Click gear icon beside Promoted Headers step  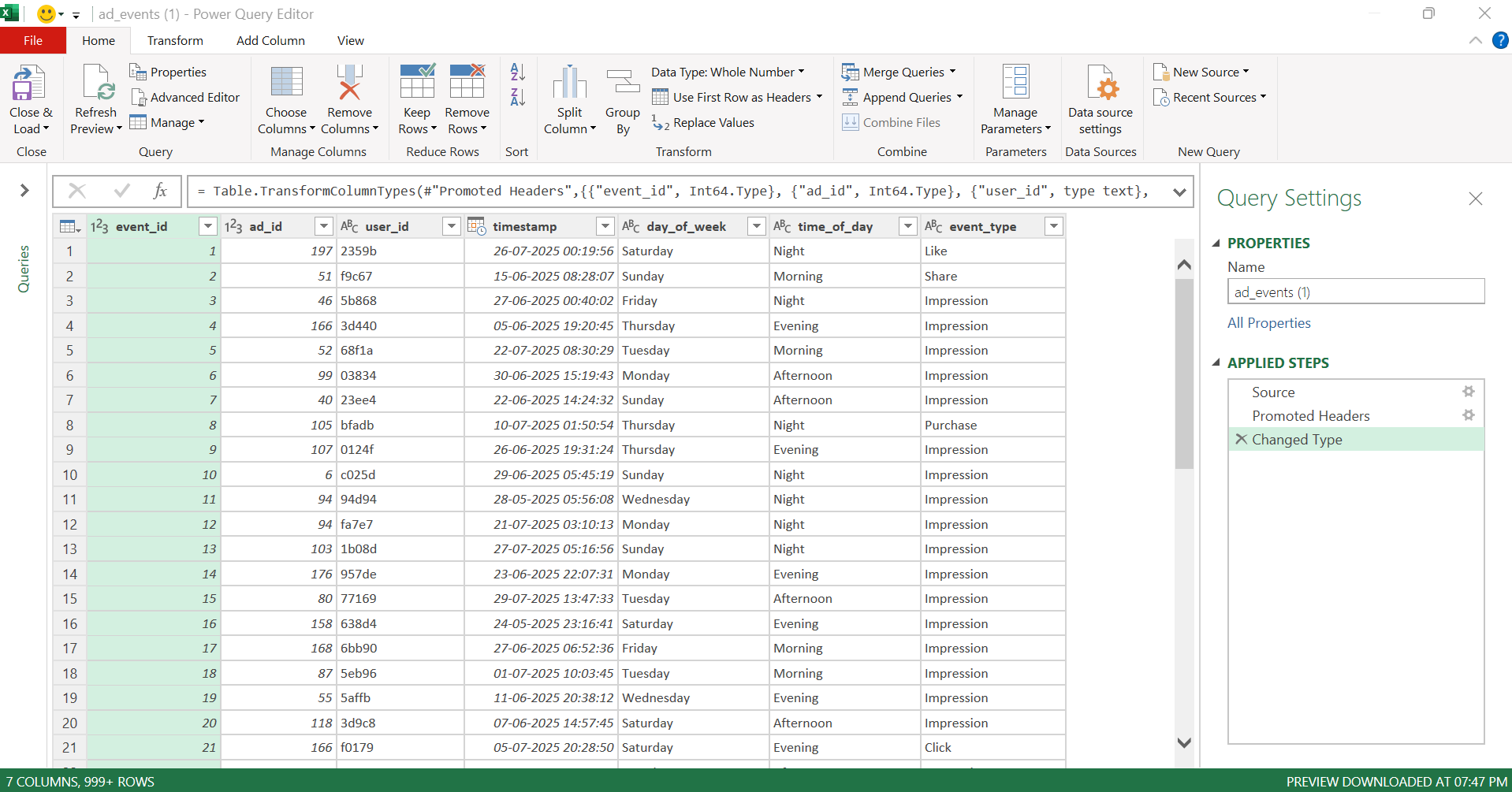(1468, 415)
